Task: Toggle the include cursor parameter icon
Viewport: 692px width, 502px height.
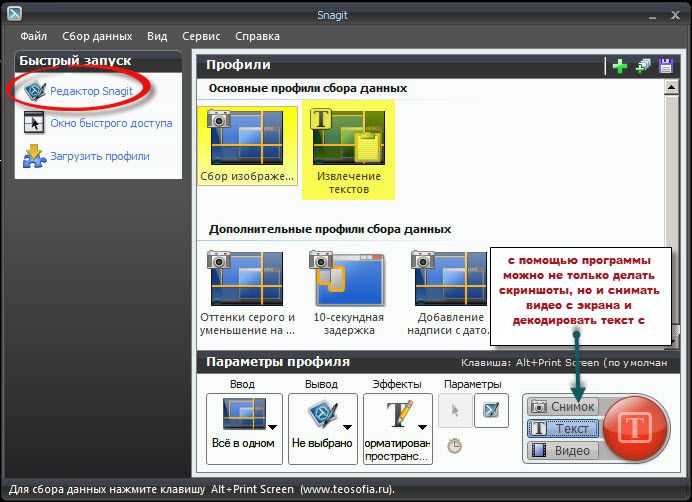Action: click(455, 410)
